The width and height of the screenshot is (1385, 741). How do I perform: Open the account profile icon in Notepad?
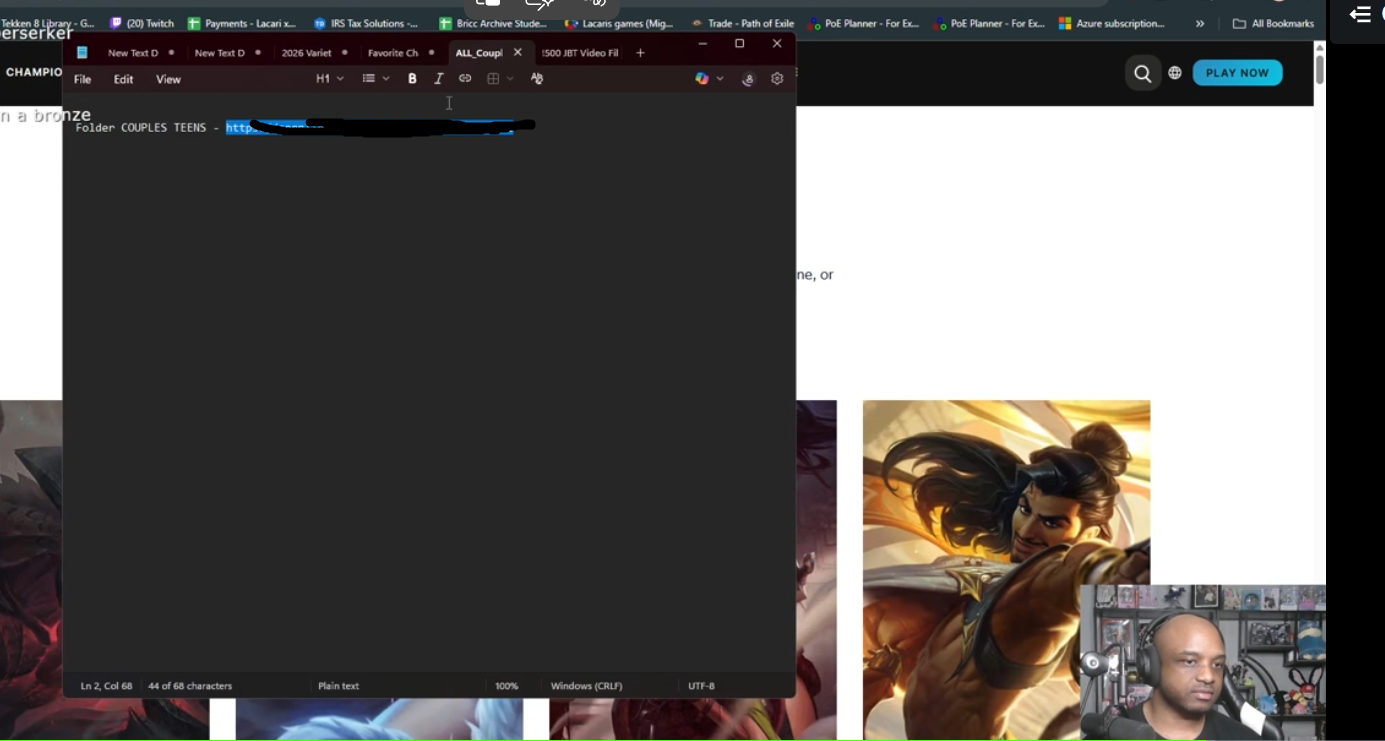[748, 79]
